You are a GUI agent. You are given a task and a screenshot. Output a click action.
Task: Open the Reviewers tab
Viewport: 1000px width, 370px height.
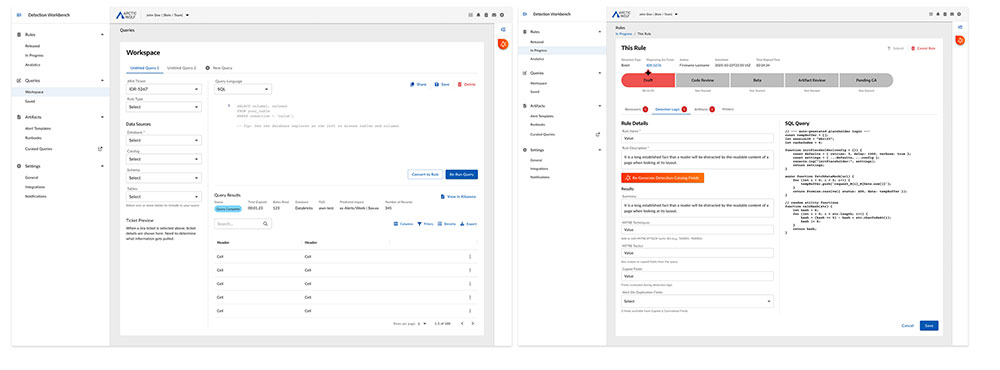636,109
